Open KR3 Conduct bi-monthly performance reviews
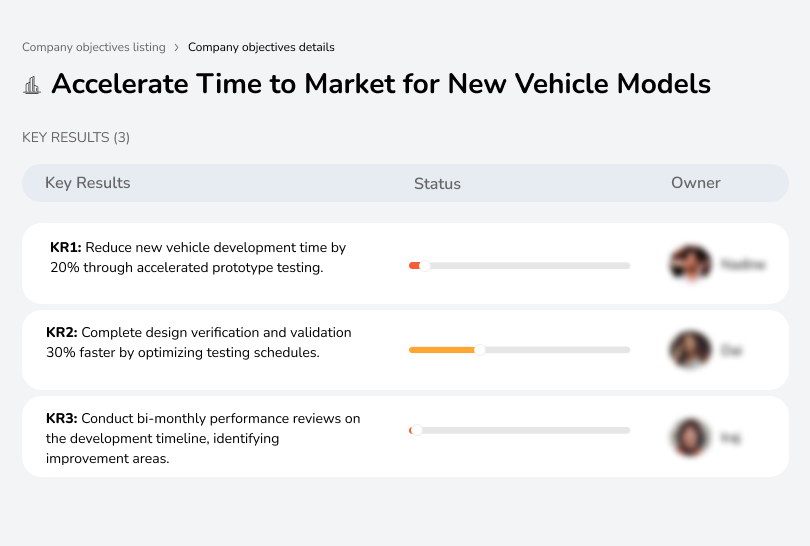 (203, 438)
